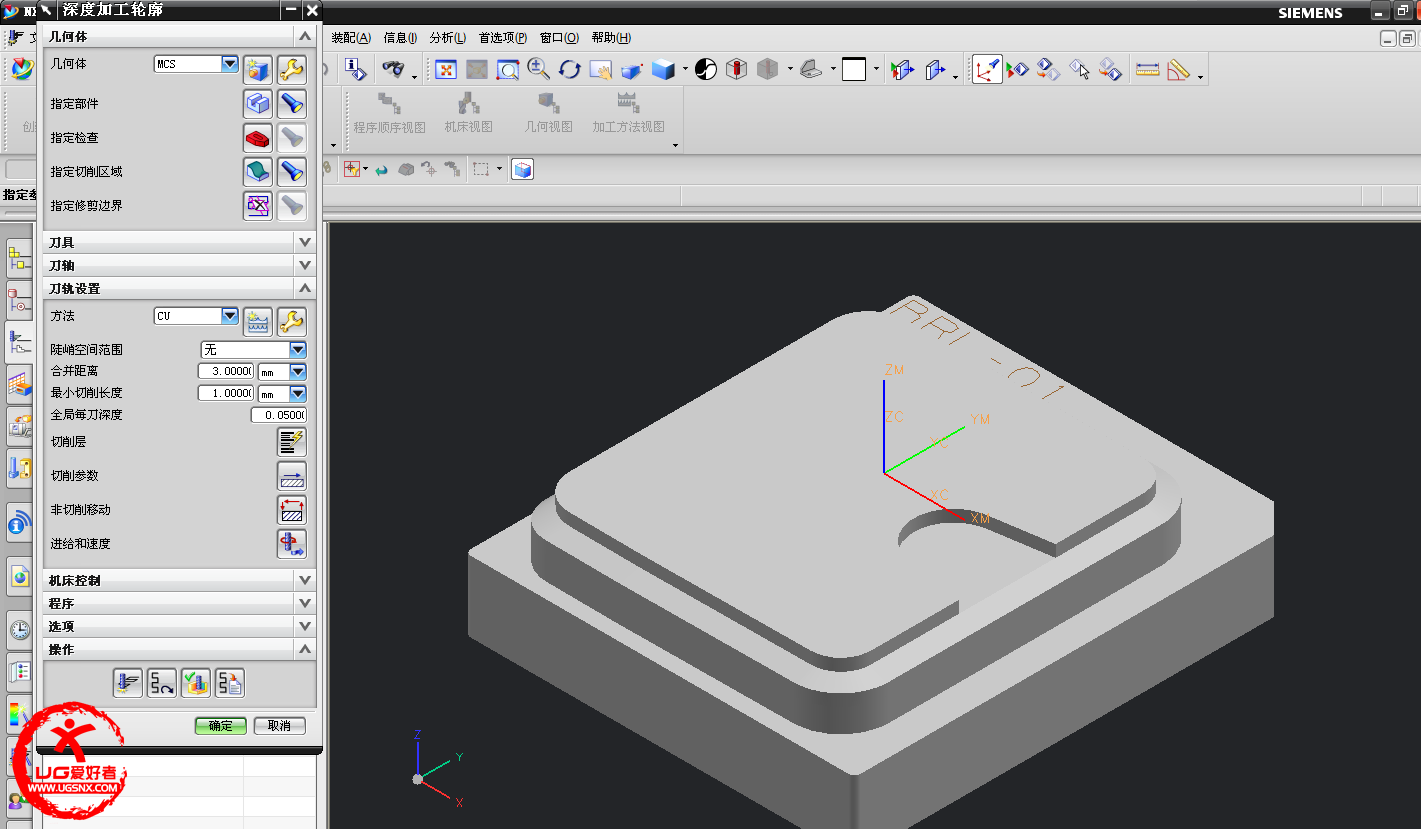
Task: Expand the 刀轴 section
Action: (305, 265)
